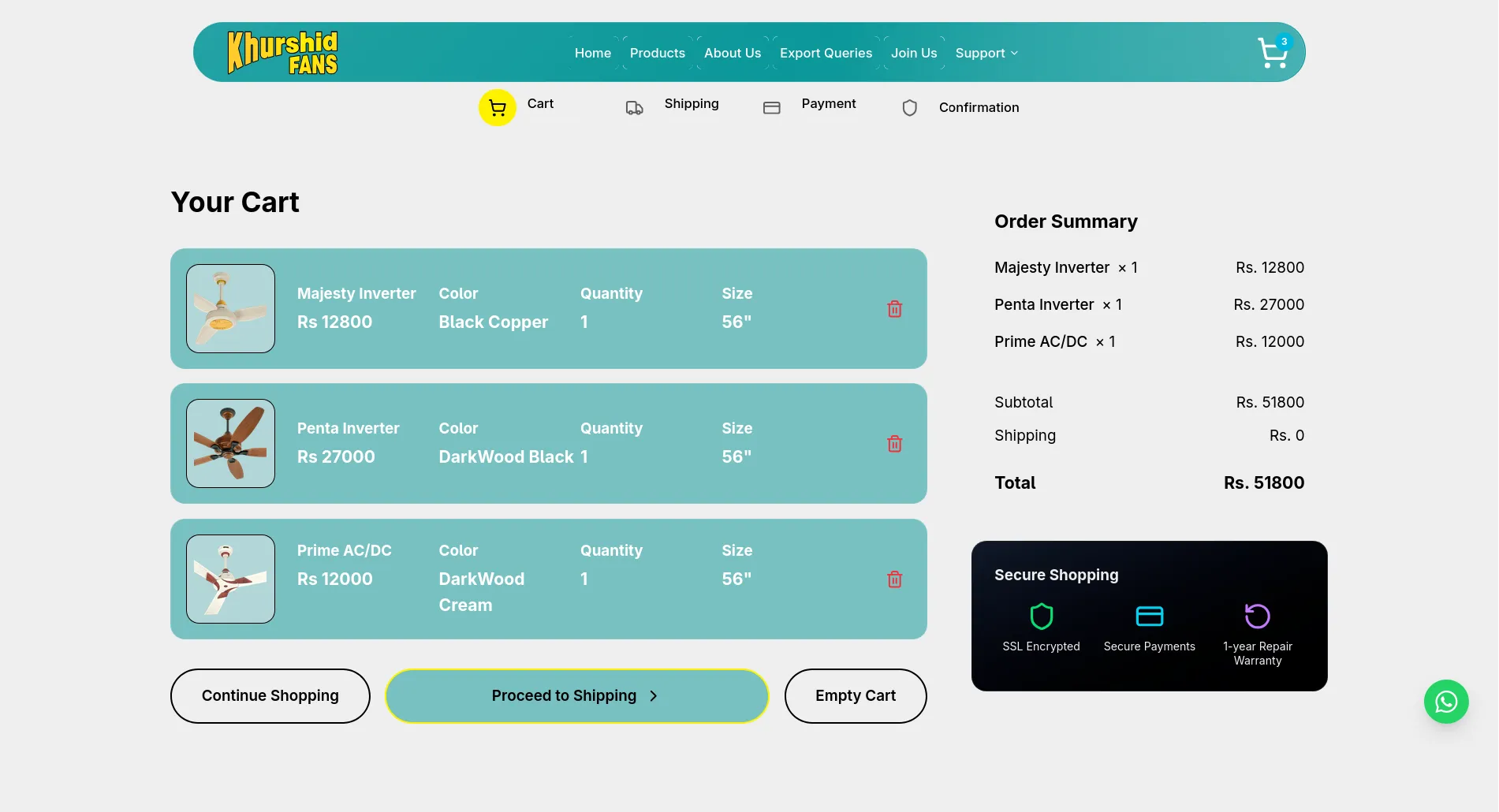Image resolution: width=1499 pixels, height=812 pixels.
Task: Expand the Support dropdown menu
Action: coord(986,53)
